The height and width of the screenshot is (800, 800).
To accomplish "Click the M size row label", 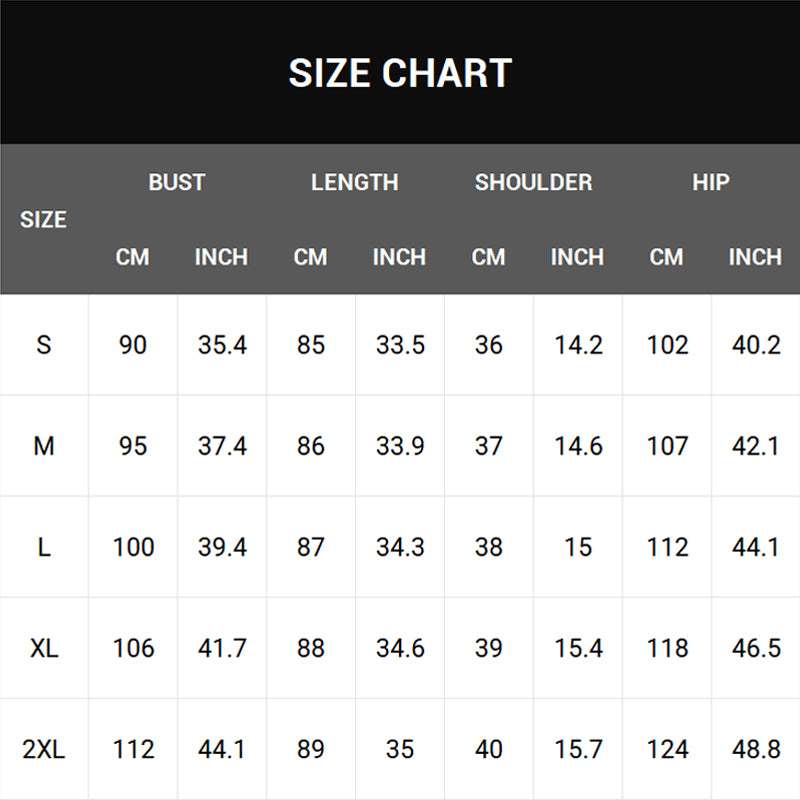I will point(44,446).
